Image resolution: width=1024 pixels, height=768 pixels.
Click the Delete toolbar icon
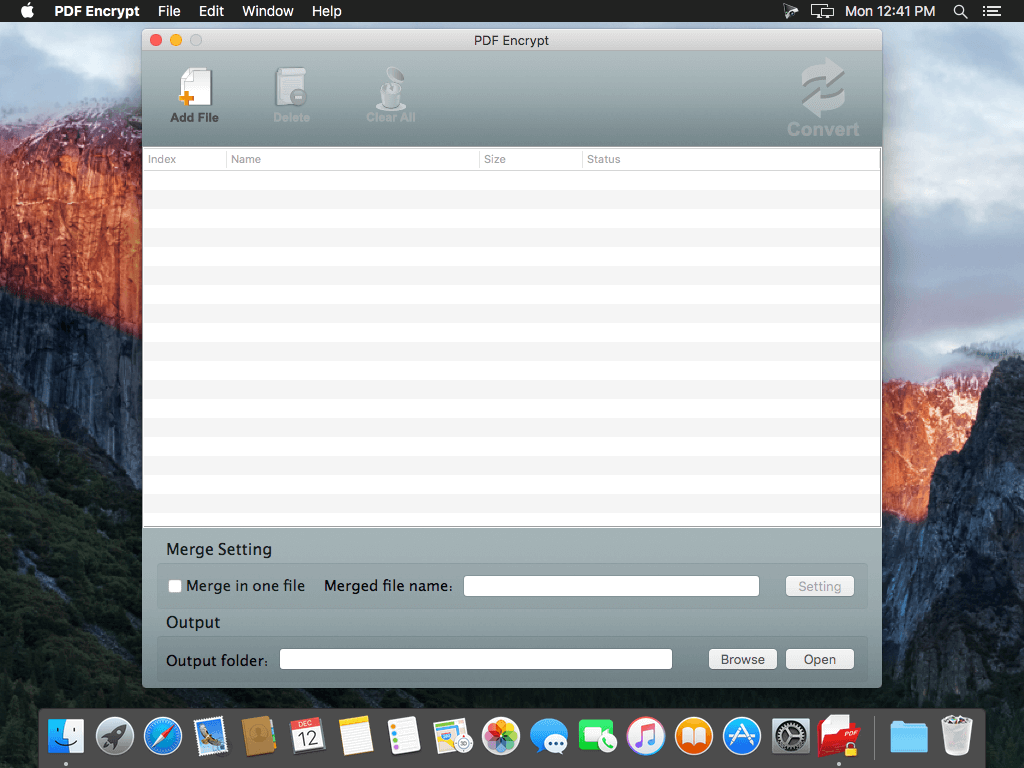(291, 88)
